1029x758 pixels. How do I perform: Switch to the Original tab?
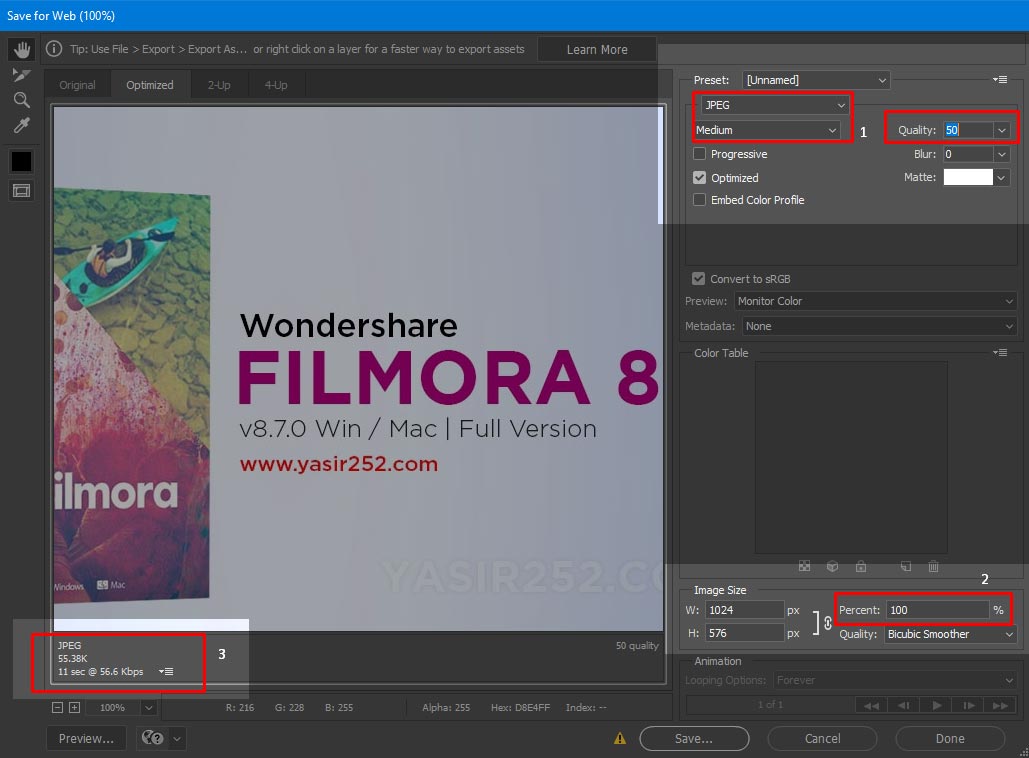77,85
